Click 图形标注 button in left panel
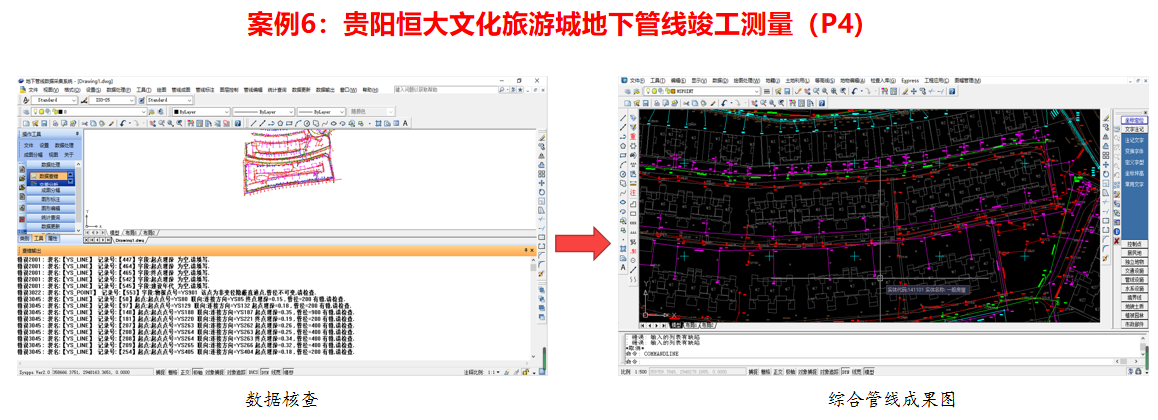The height and width of the screenshot is (420, 1158). click(51, 199)
